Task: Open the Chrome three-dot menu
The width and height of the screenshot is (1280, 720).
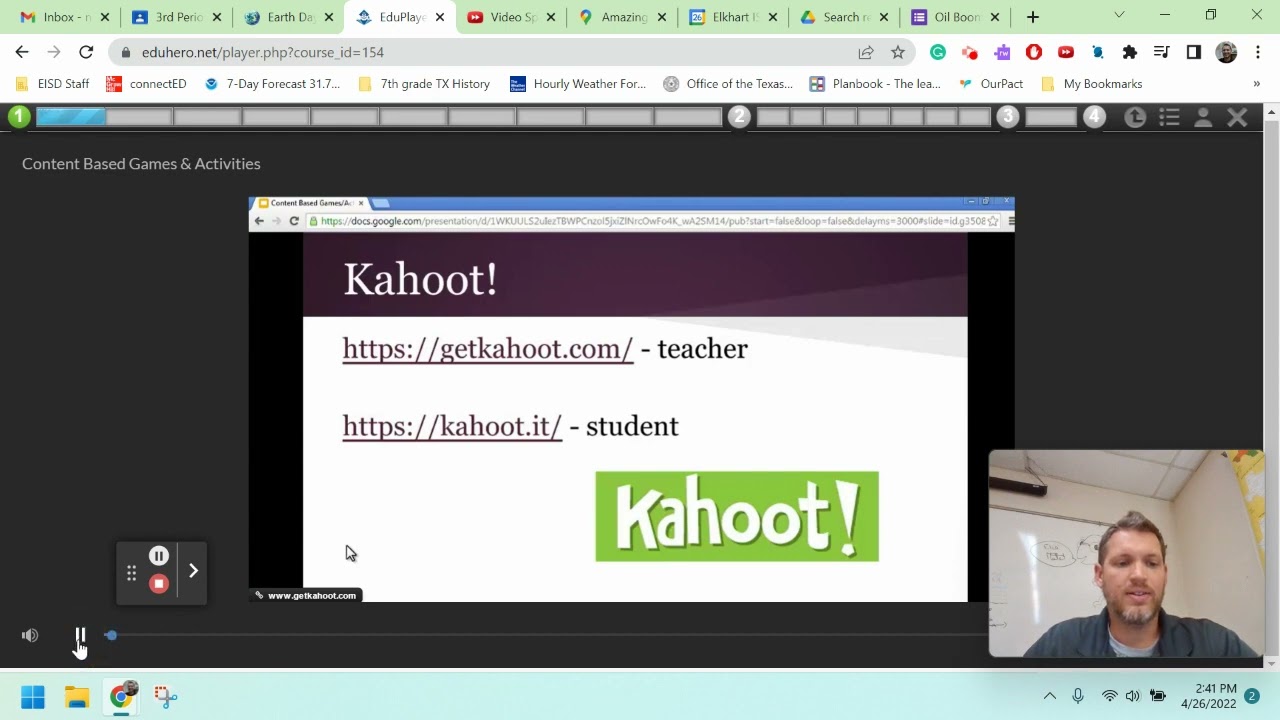Action: pos(1258,52)
